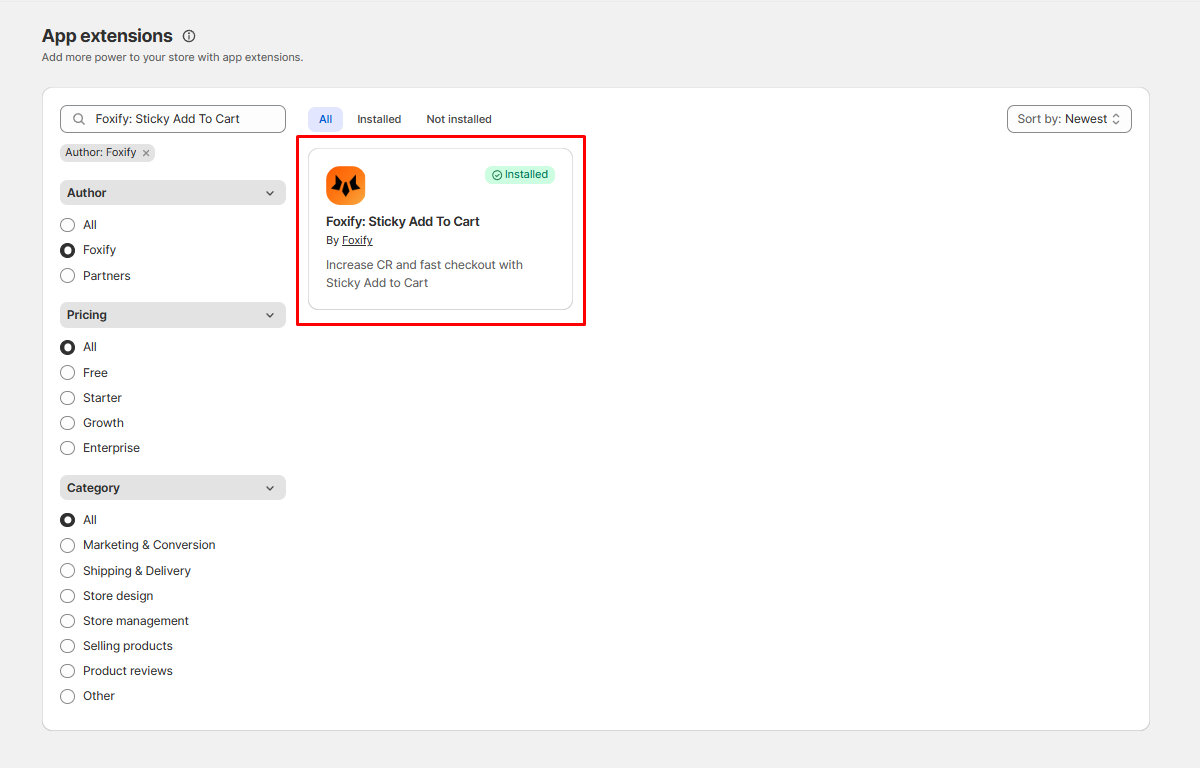
Task: Switch to the Not installed tab
Action: click(458, 119)
